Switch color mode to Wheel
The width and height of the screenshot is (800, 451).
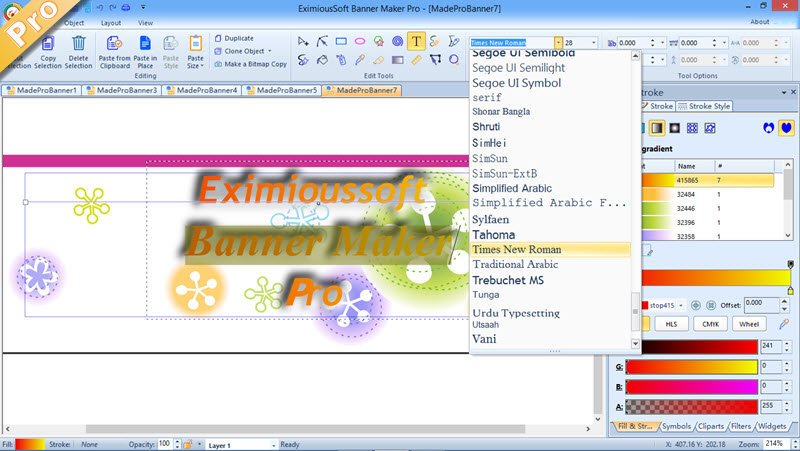749,324
